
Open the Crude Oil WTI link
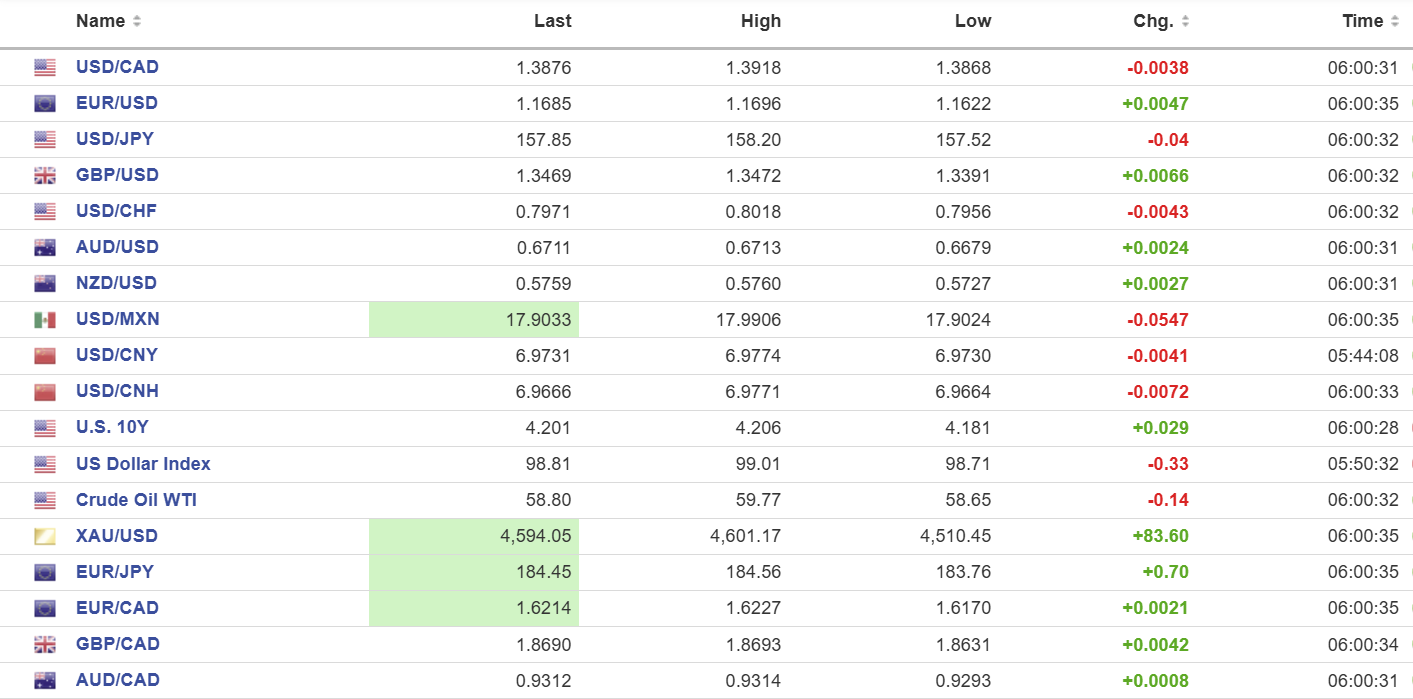[x=136, y=500]
